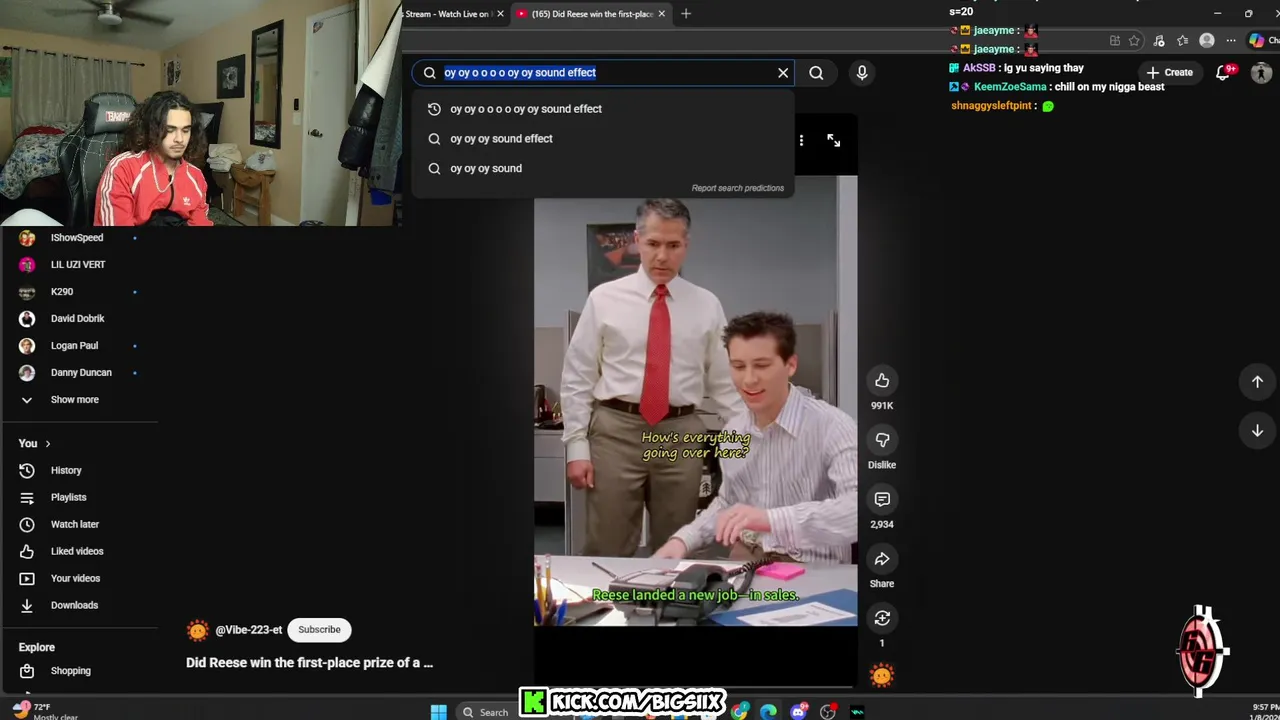Open David Dobrik subscription channel

click(x=79, y=319)
